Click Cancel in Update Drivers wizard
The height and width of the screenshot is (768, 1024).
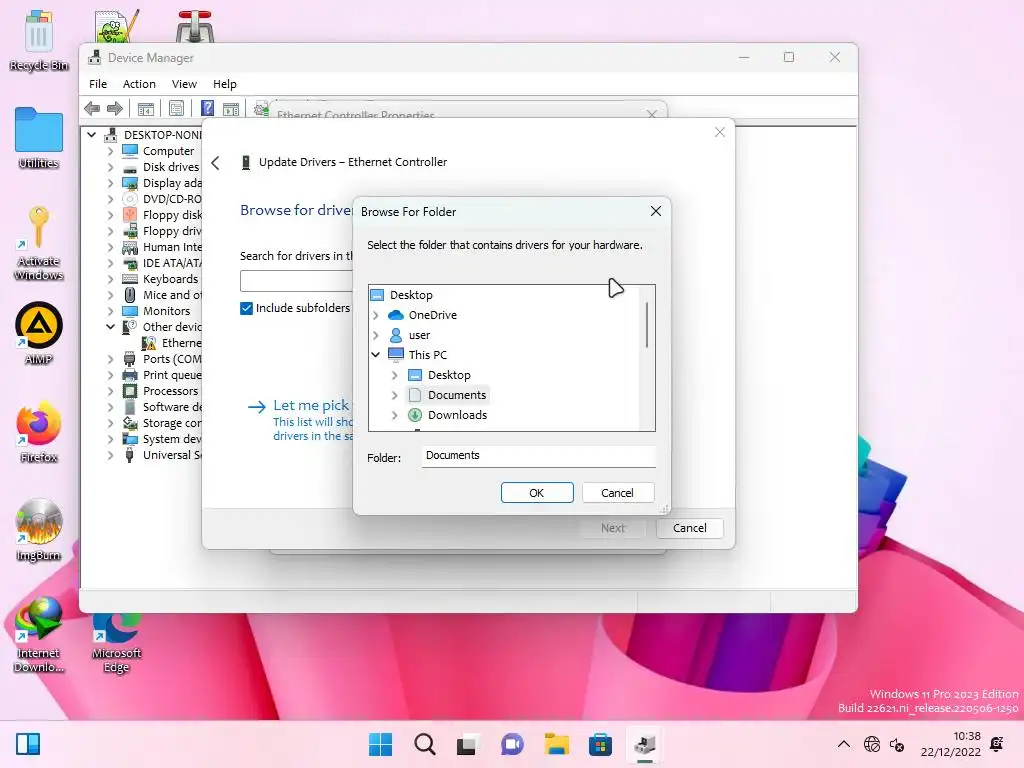(x=690, y=528)
